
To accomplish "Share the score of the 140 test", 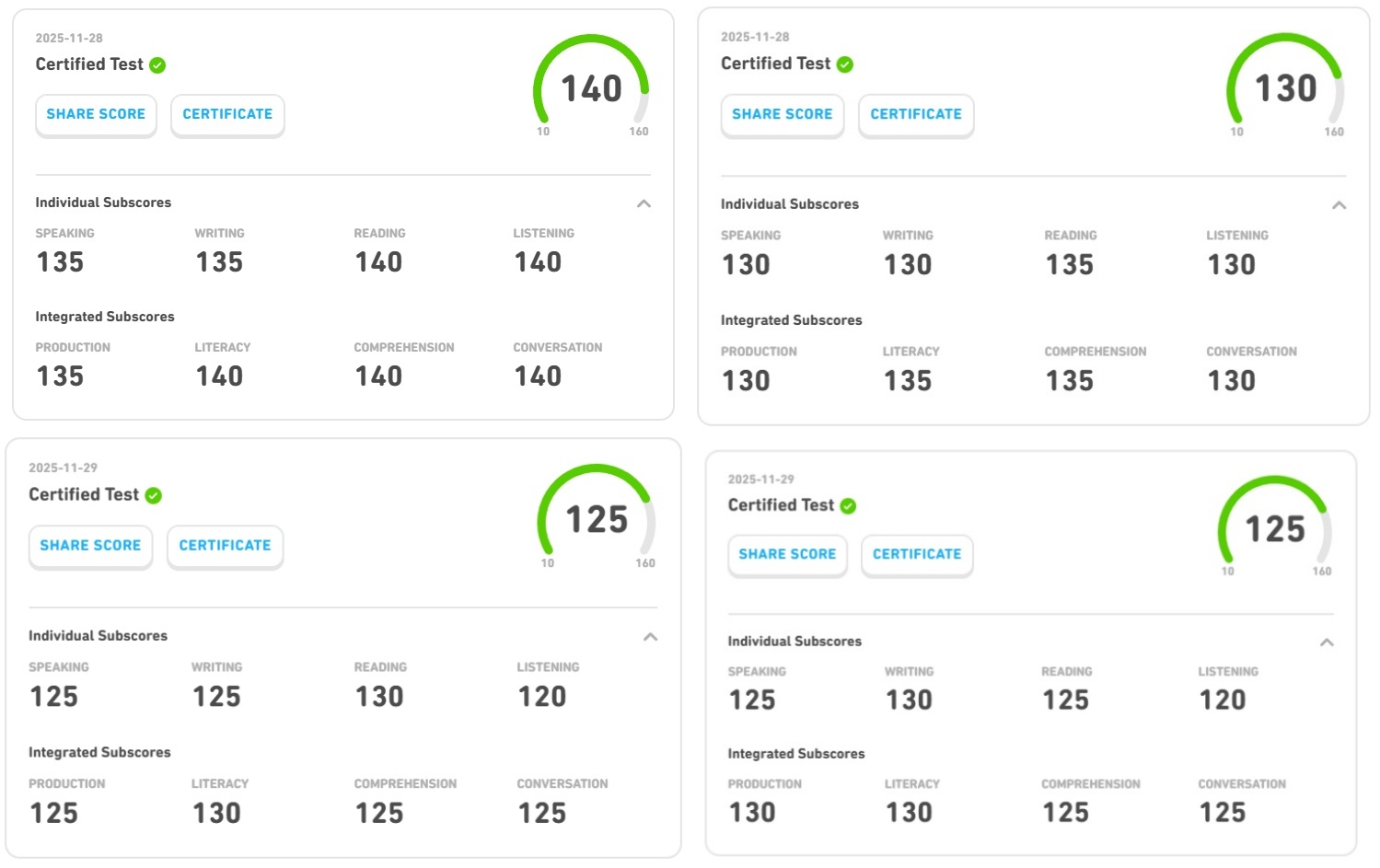I will coord(96,114).
